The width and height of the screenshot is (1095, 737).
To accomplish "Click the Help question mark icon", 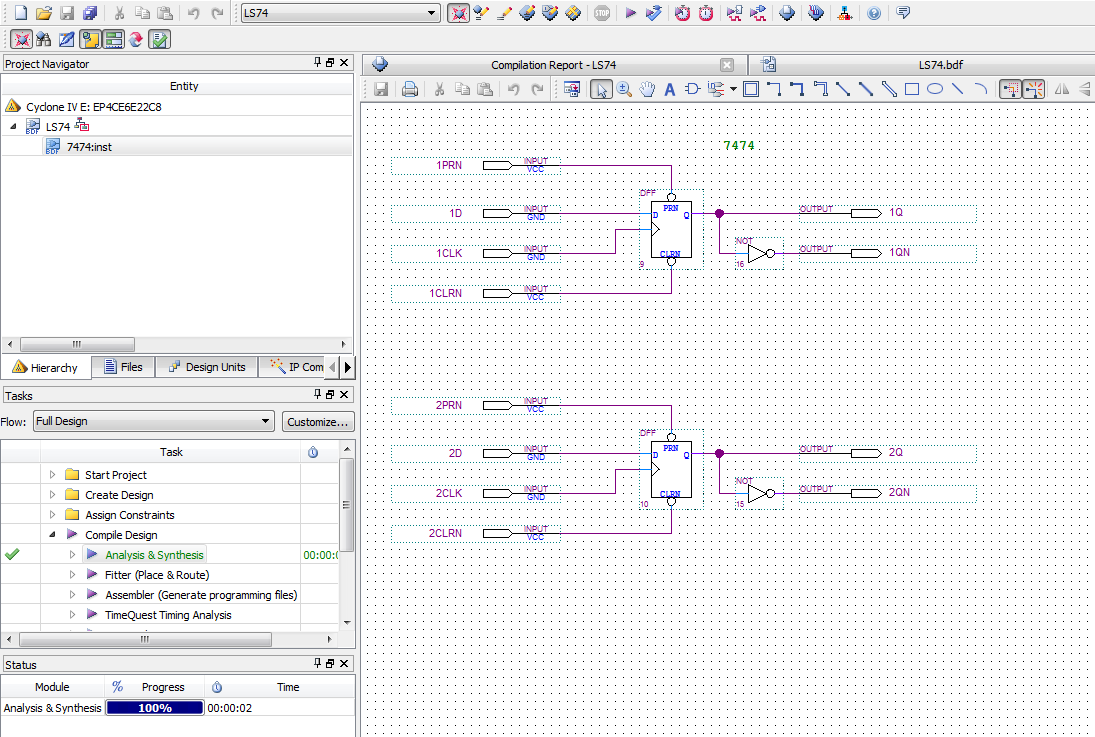I will [x=875, y=13].
